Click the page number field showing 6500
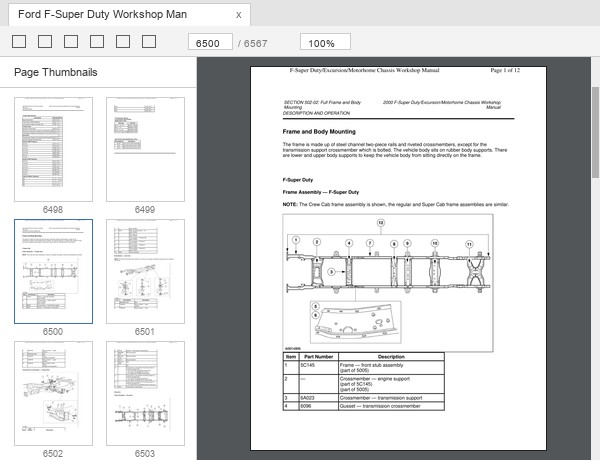Screen dimensions: 600x460 pos(210,42)
